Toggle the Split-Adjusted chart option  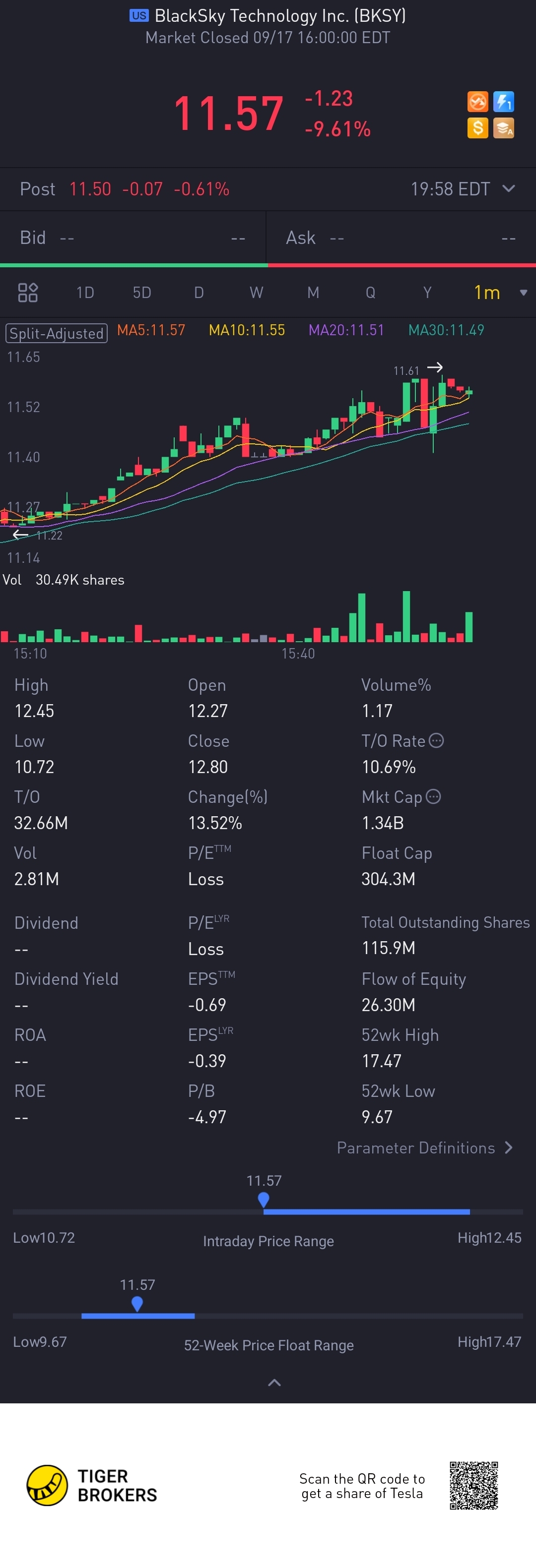[56, 333]
